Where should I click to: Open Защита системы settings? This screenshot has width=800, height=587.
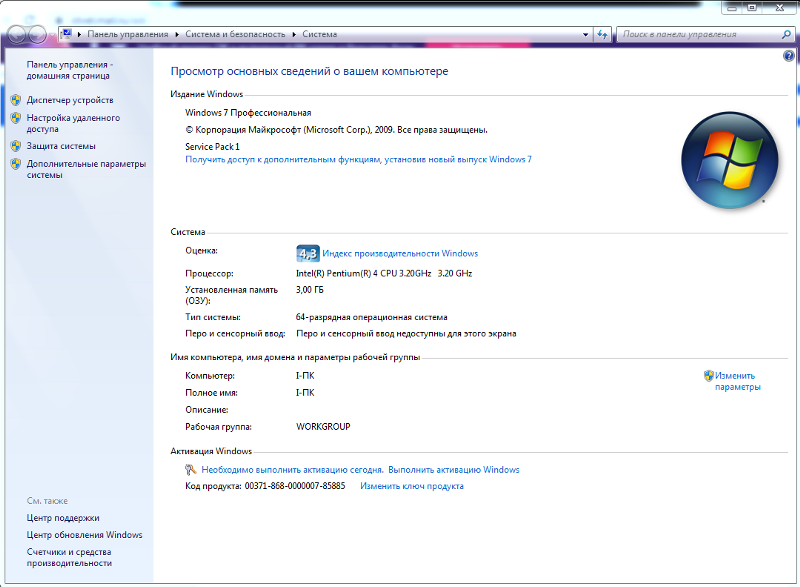pos(61,146)
